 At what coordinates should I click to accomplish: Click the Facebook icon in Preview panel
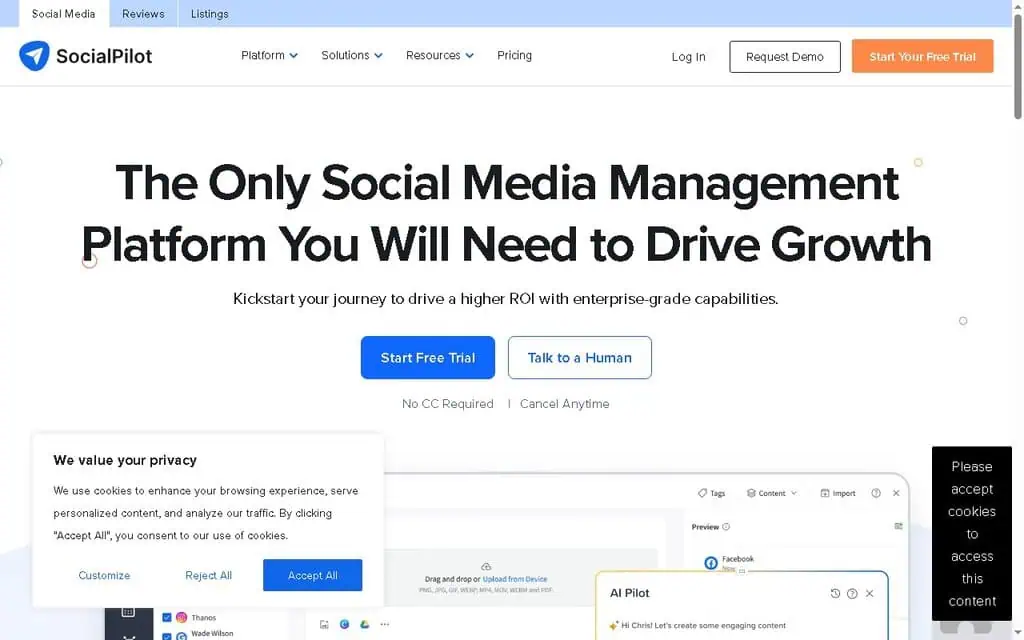click(x=711, y=563)
